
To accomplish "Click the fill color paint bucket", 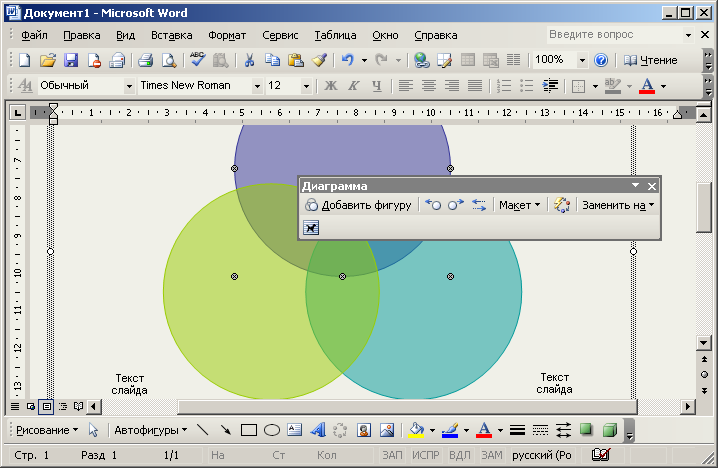I will [416, 430].
